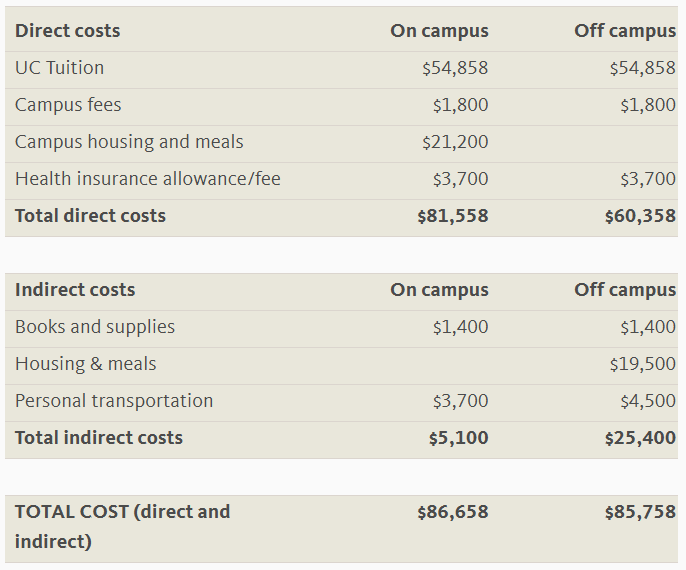This screenshot has height=570, width=686.
Task: Click on-campus total direct costs $81,558
Action: pyautogui.click(x=453, y=216)
